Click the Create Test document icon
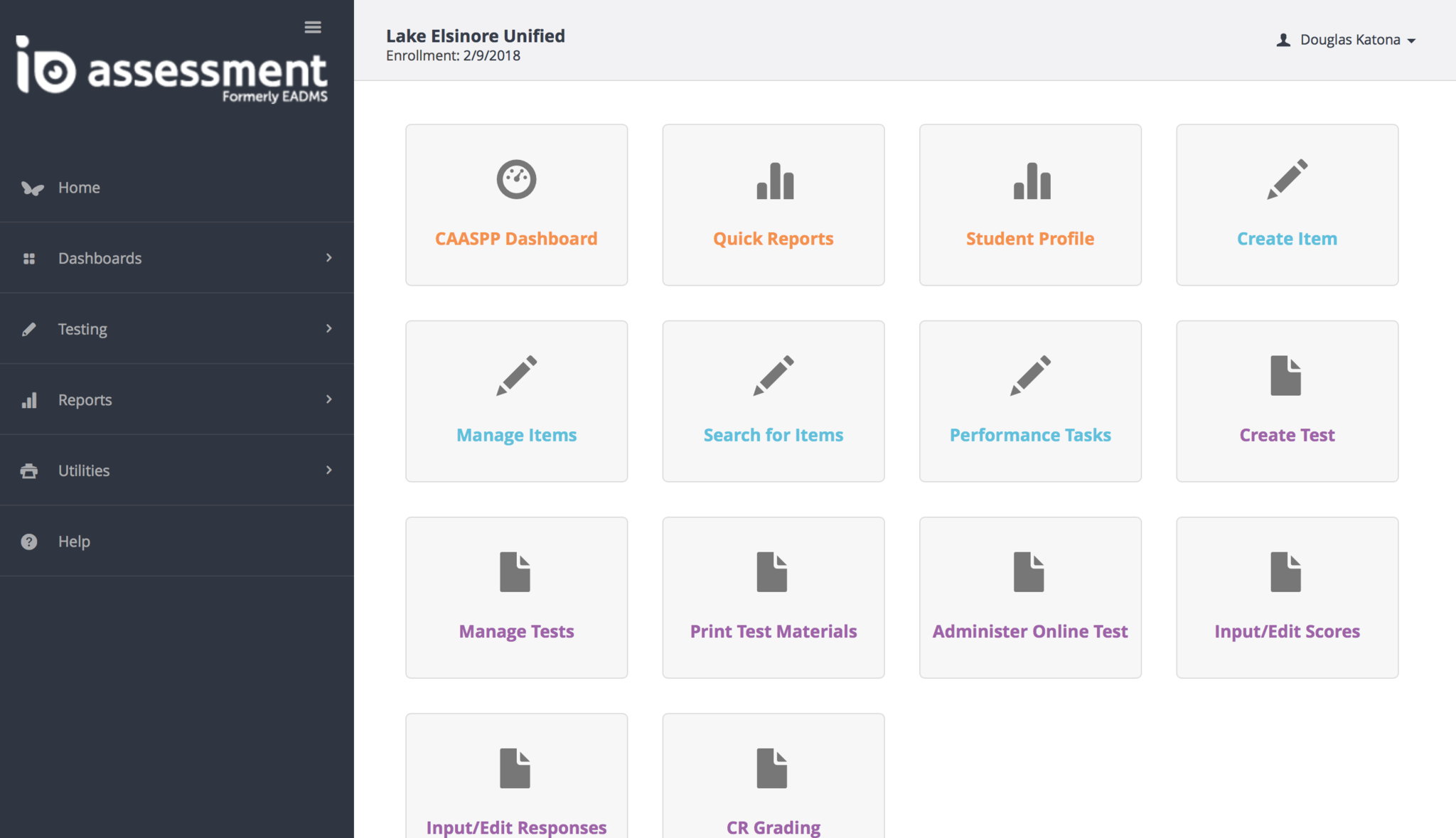 (1285, 375)
